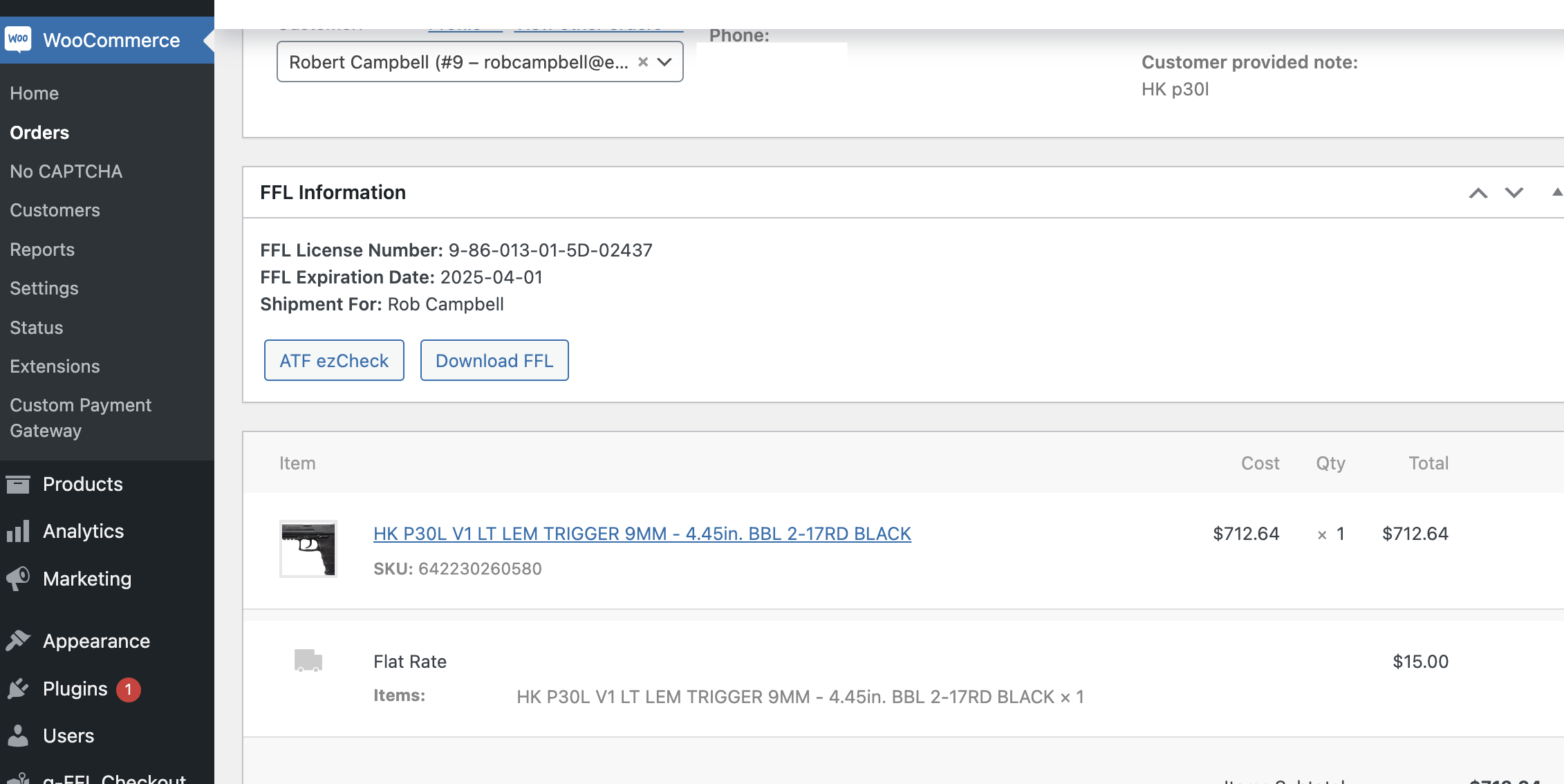This screenshot has width=1564, height=784.
Task: Click the WooCommerce logo icon
Action: [x=18, y=39]
